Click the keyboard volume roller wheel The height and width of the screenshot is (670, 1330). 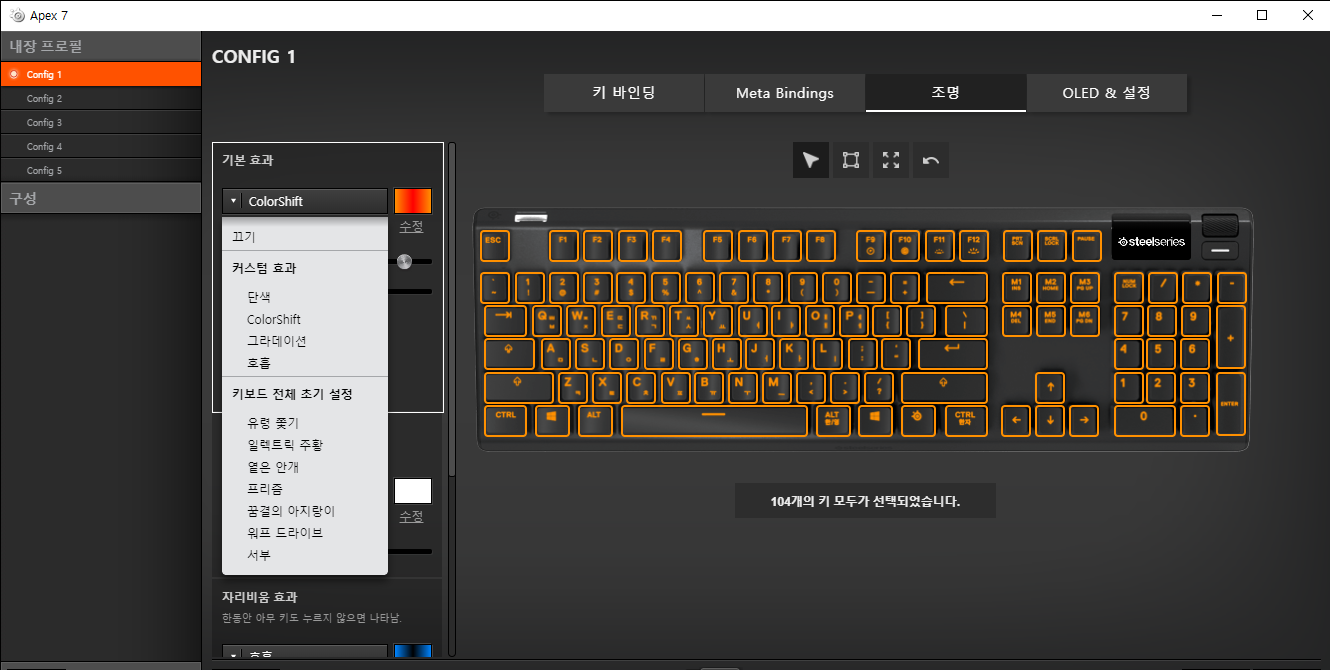1219,226
